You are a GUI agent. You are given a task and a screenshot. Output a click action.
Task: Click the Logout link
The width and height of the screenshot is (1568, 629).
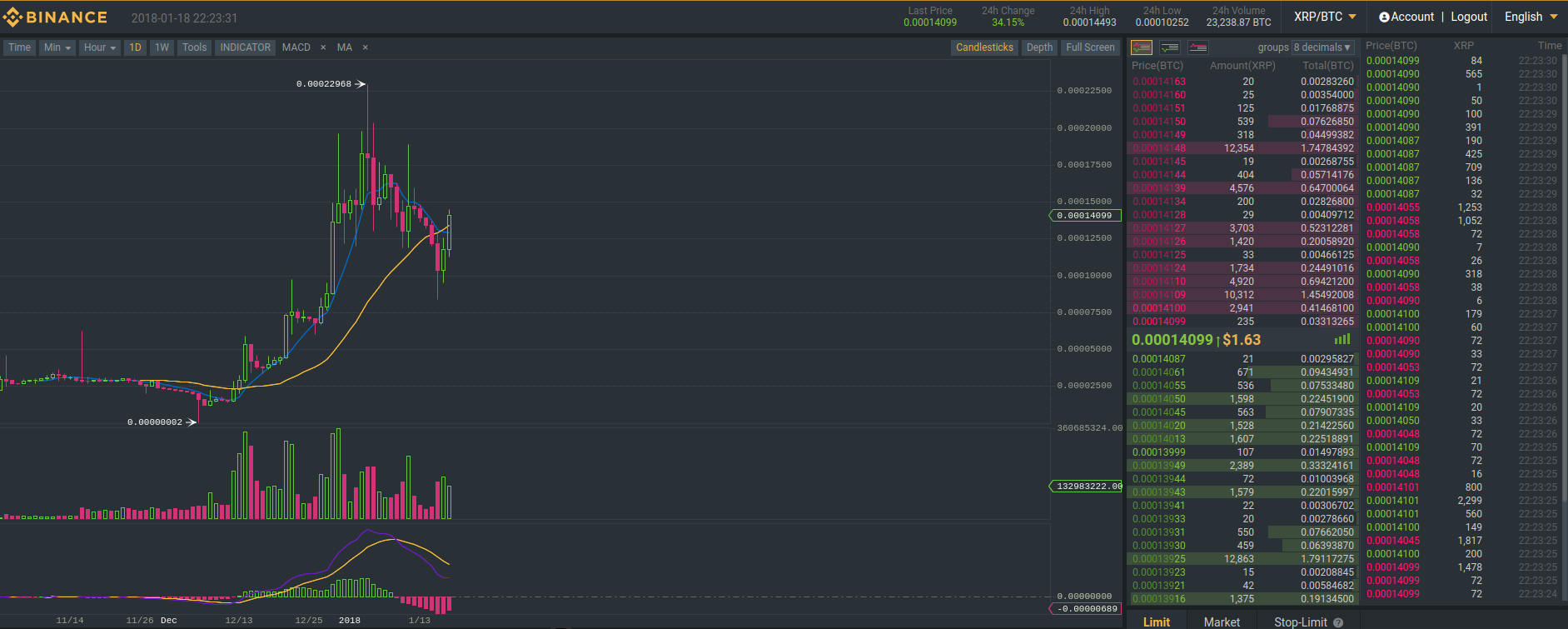click(x=1469, y=17)
